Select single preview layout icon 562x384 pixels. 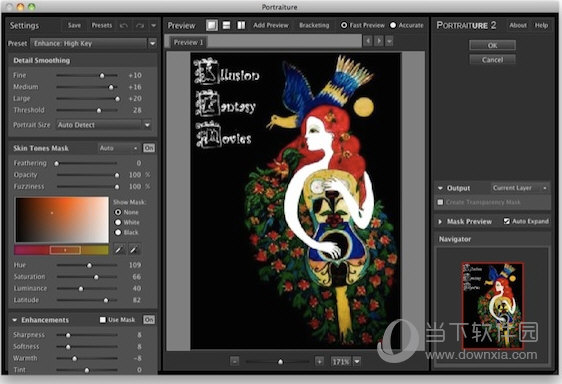click(212, 25)
